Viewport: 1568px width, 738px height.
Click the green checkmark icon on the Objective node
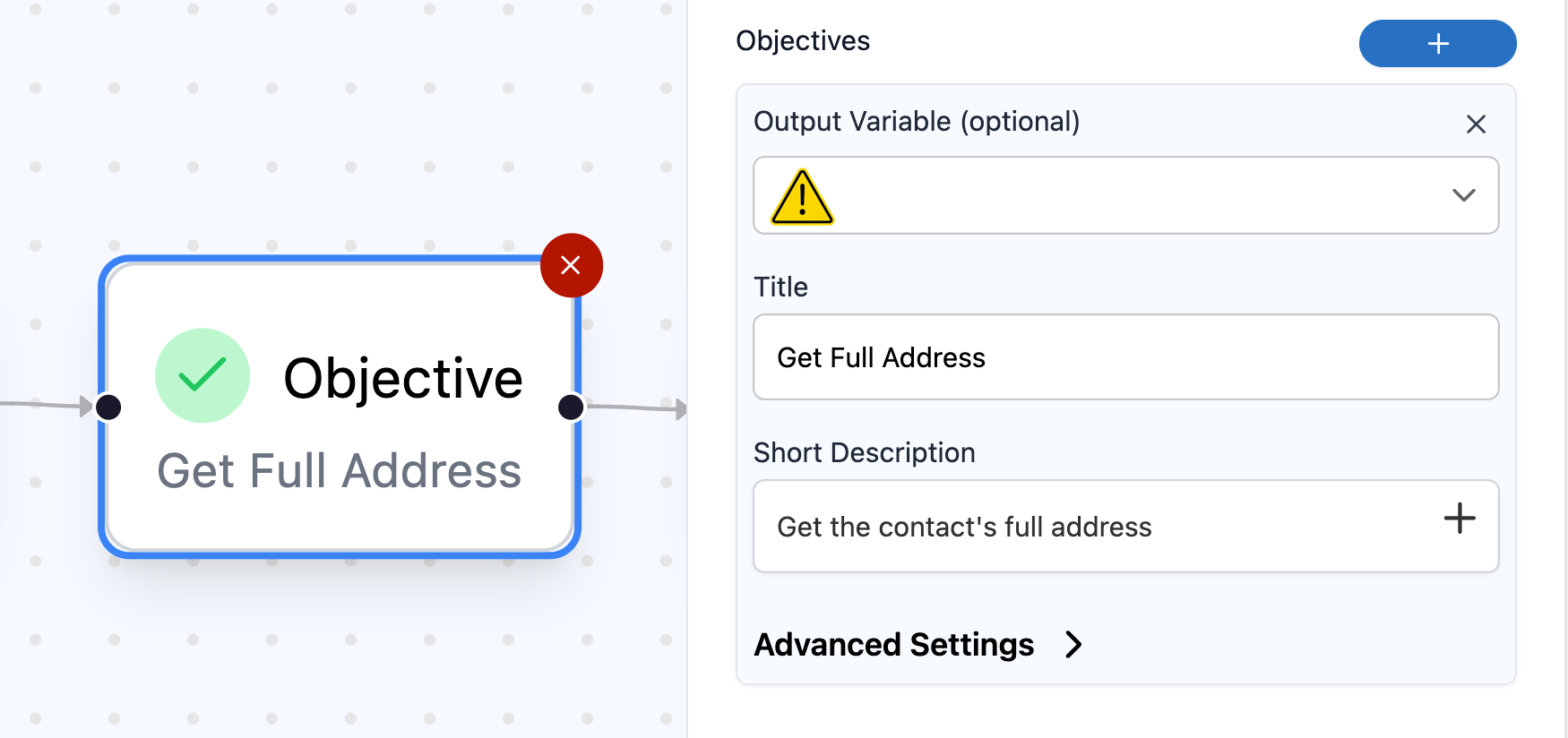click(x=202, y=376)
